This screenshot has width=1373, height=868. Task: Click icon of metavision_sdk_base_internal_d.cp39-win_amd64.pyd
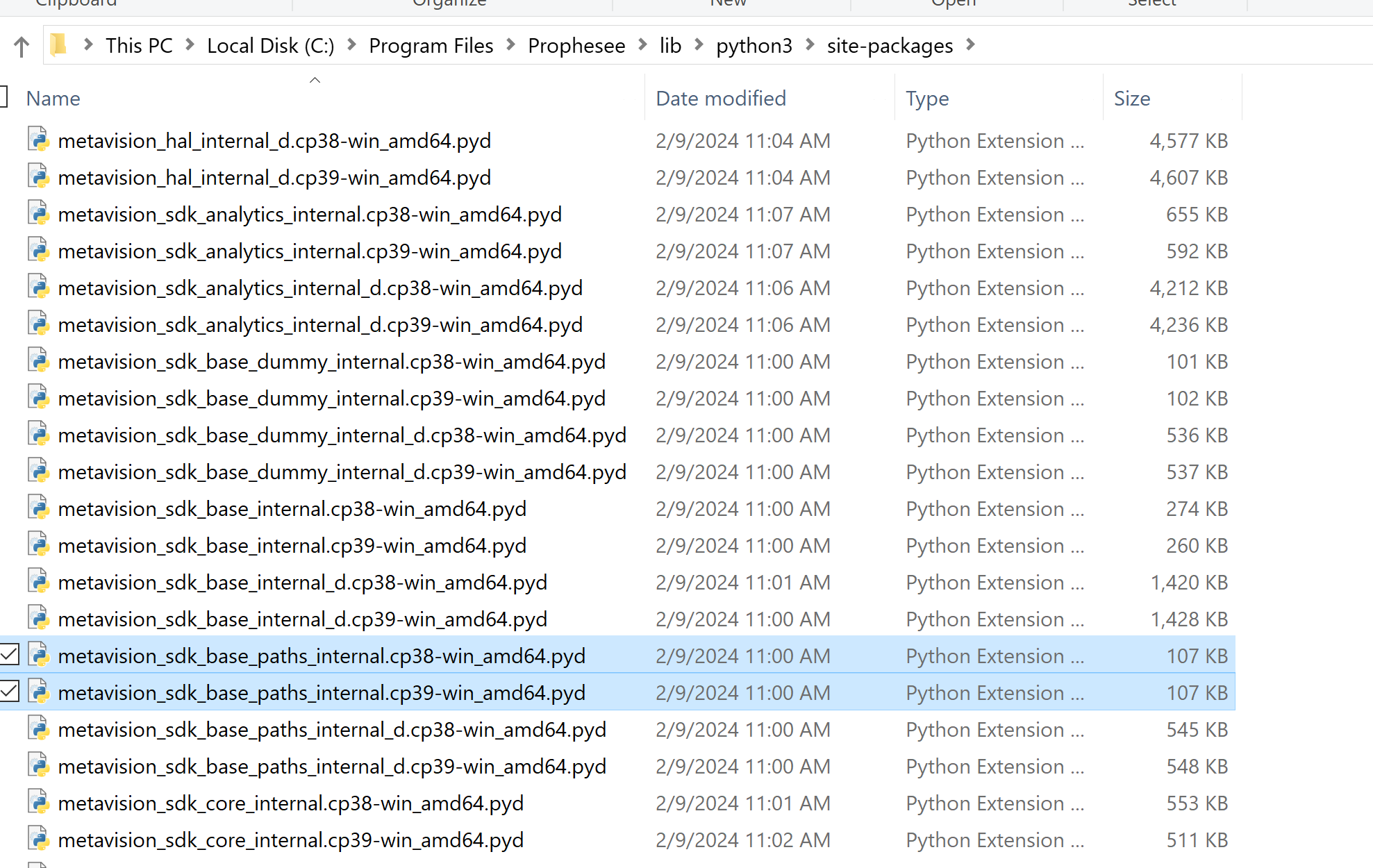pyautogui.click(x=39, y=618)
